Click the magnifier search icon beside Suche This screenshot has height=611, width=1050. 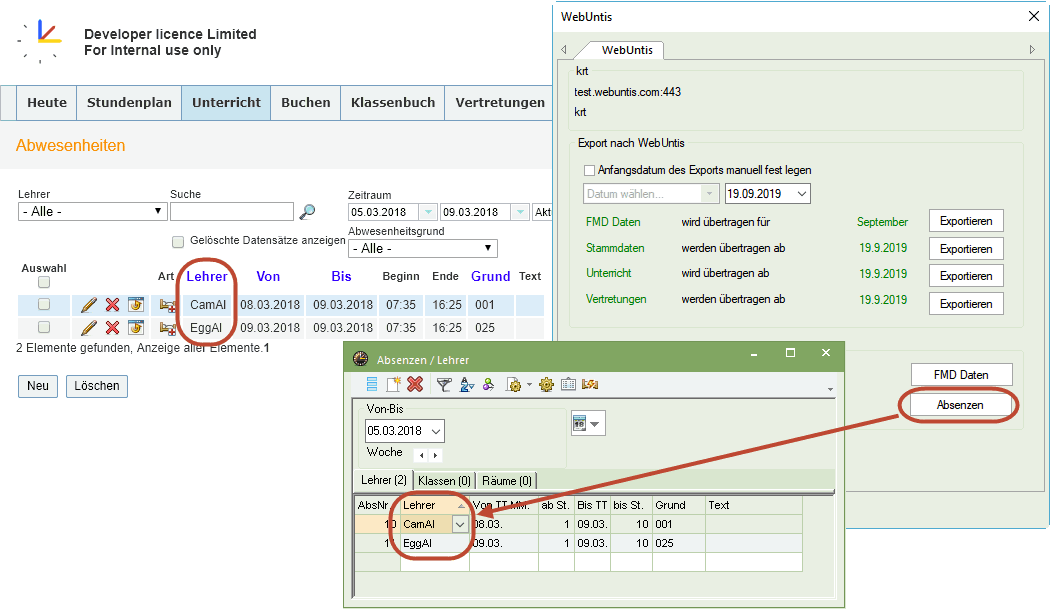(307, 212)
